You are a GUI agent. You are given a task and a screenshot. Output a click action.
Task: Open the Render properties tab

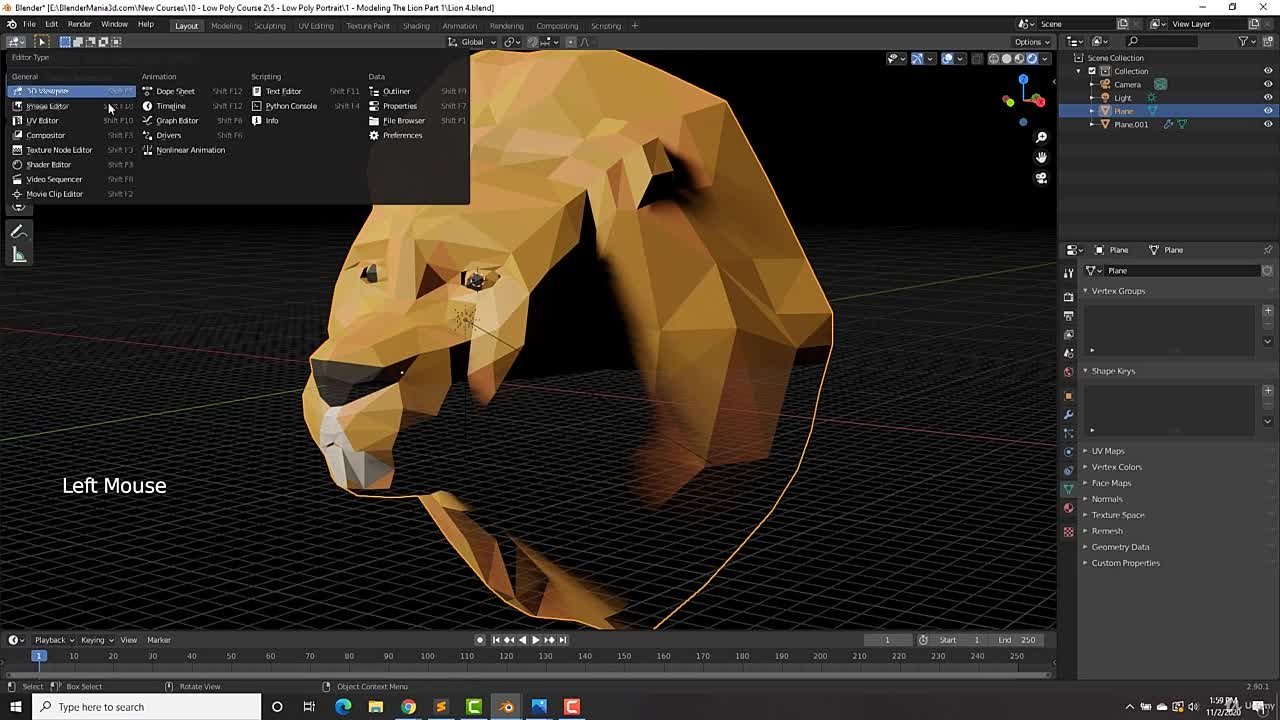[x=1068, y=297]
